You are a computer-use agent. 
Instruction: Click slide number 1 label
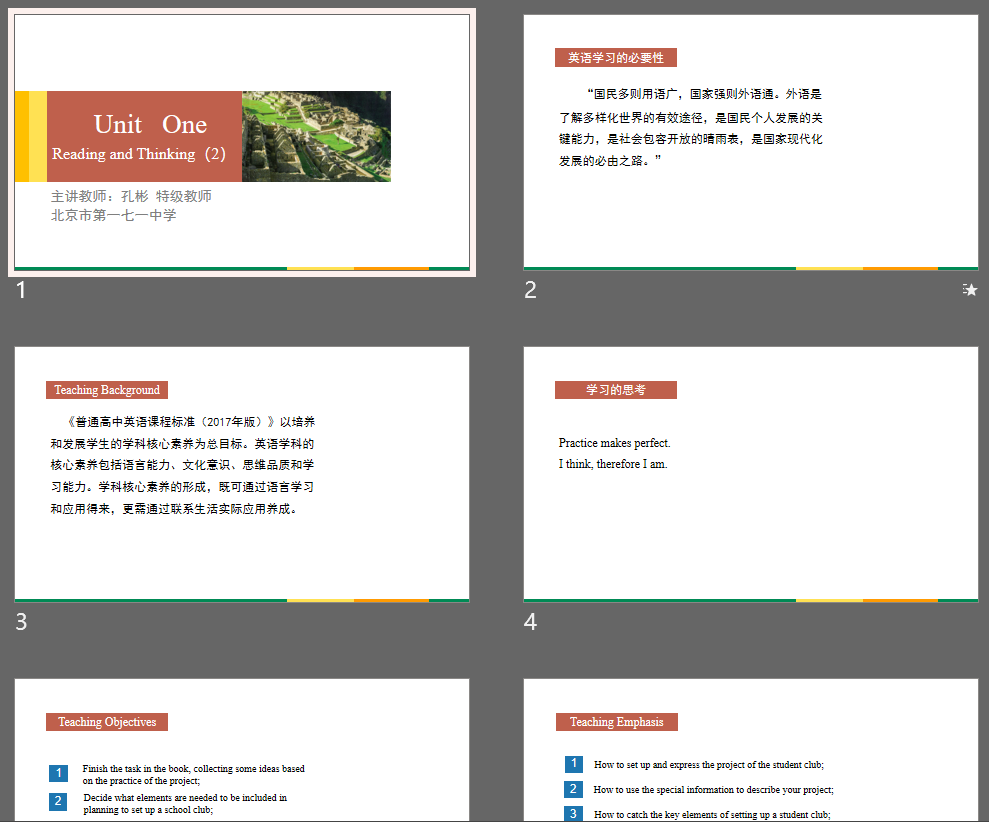[x=22, y=291]
